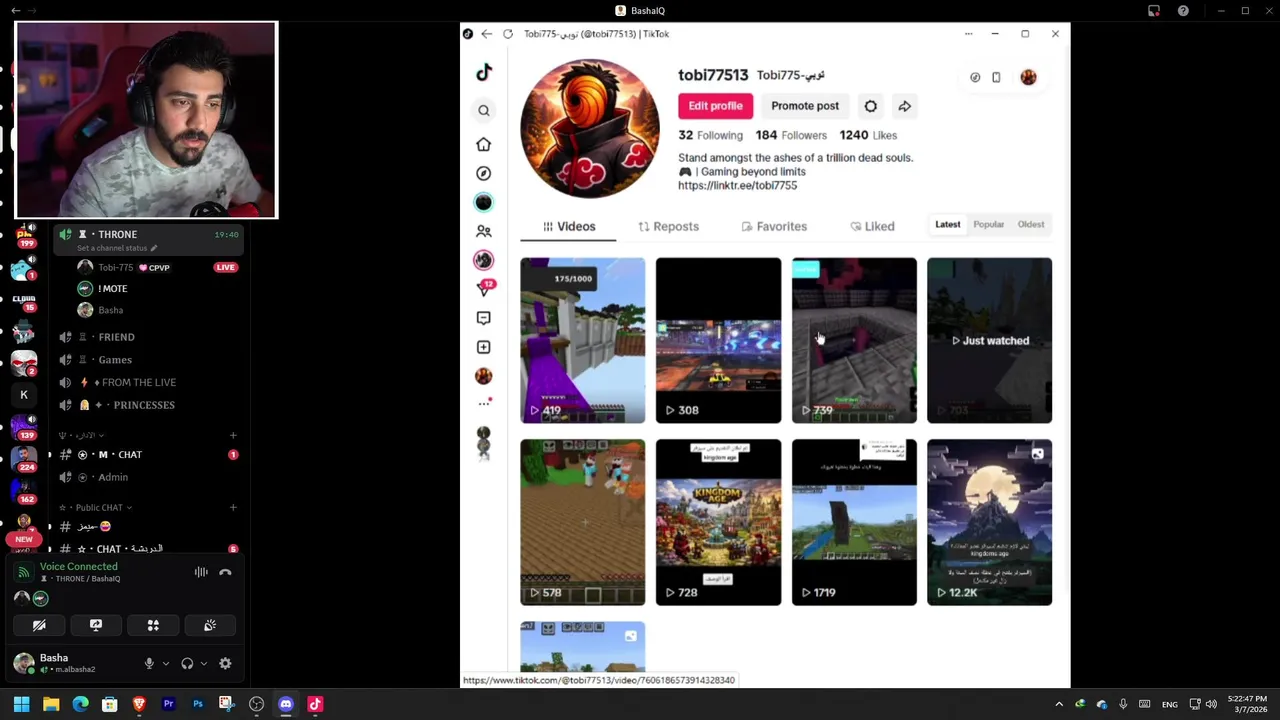Go to TikTok Home in sidebar
The height and width of the screenshot is (720, 1280).
click(484, 144)
